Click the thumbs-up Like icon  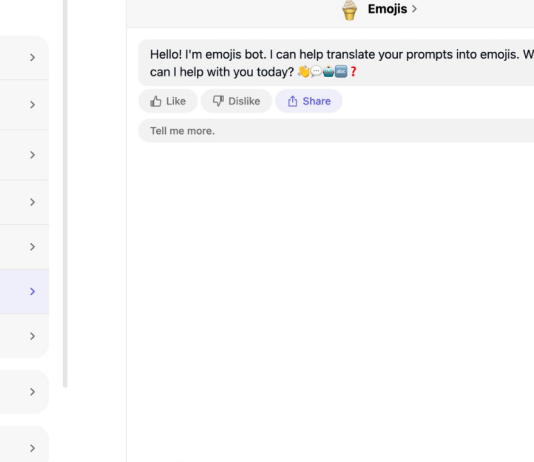click(x=156, y=101)
